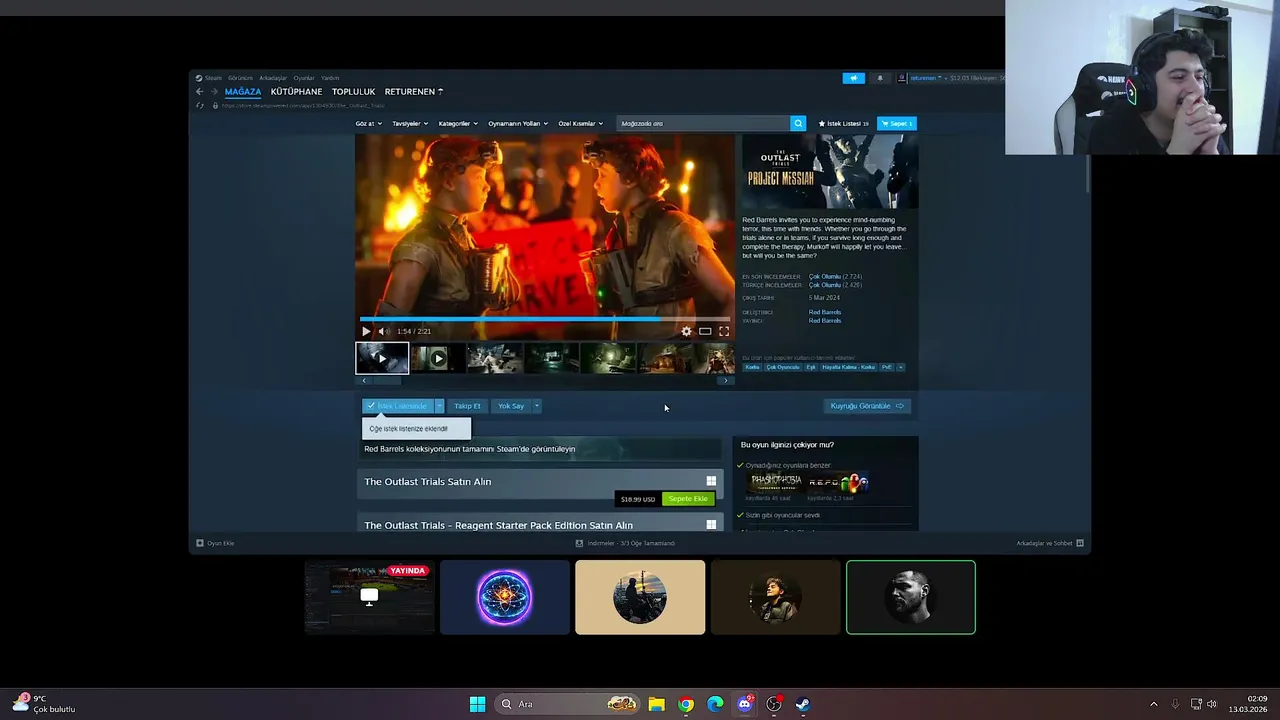Open the Sepet cart button
The height and width of the screenshot is (720, 1280).
click(x=896, y=123)
